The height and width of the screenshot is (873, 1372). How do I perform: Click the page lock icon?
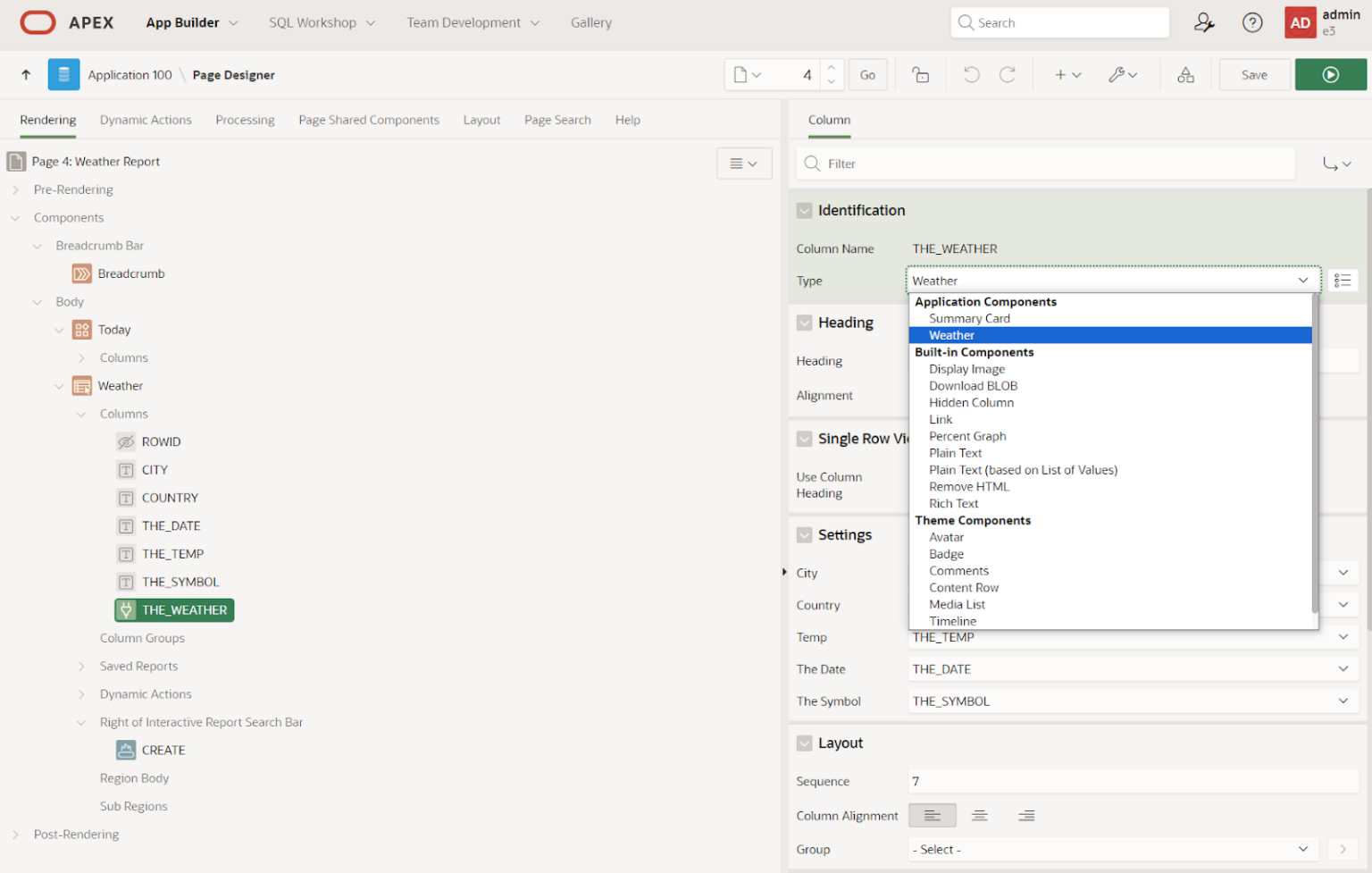click(x=920, y=75)
